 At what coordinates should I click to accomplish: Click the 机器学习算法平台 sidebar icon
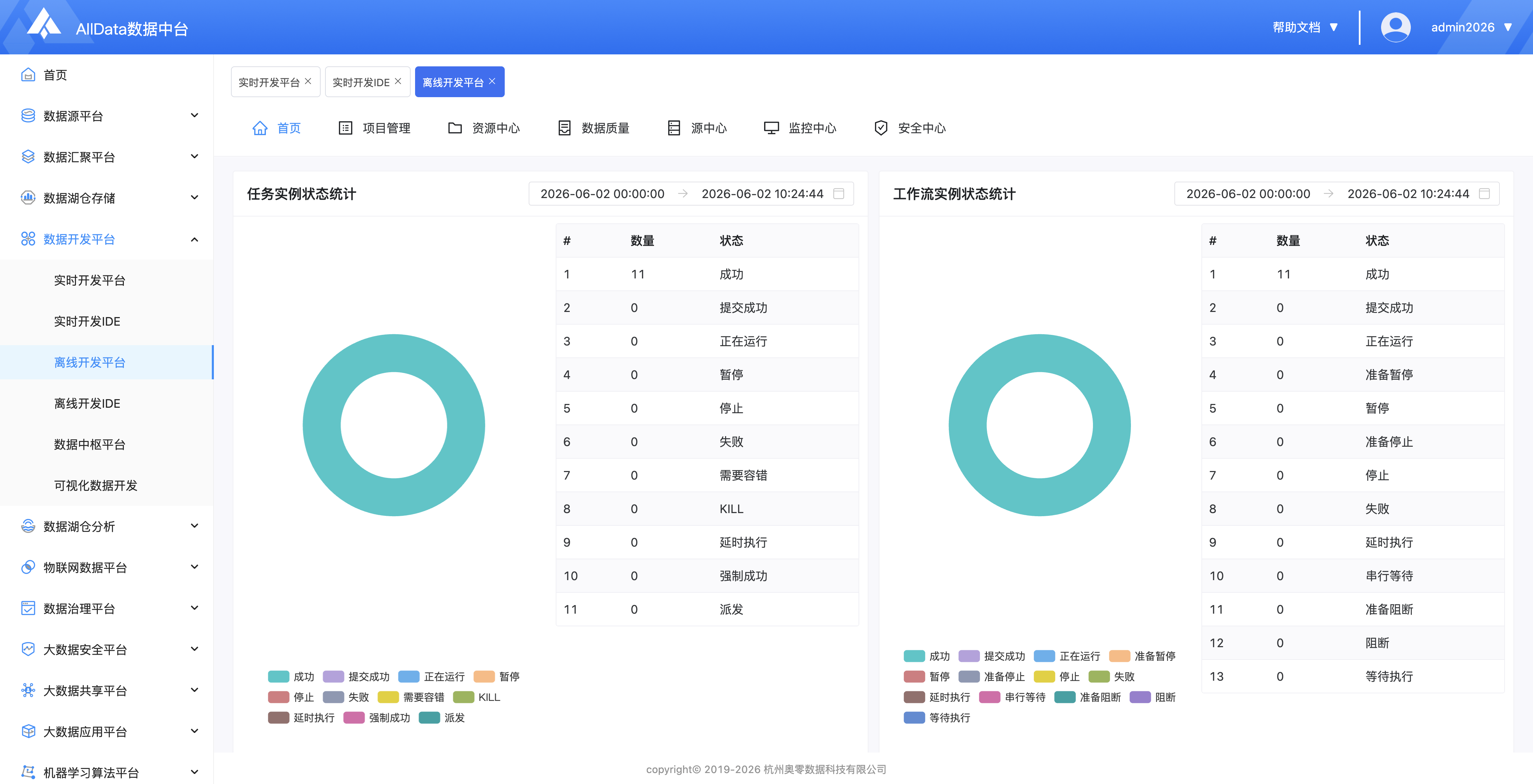click(x=28, y=773)
